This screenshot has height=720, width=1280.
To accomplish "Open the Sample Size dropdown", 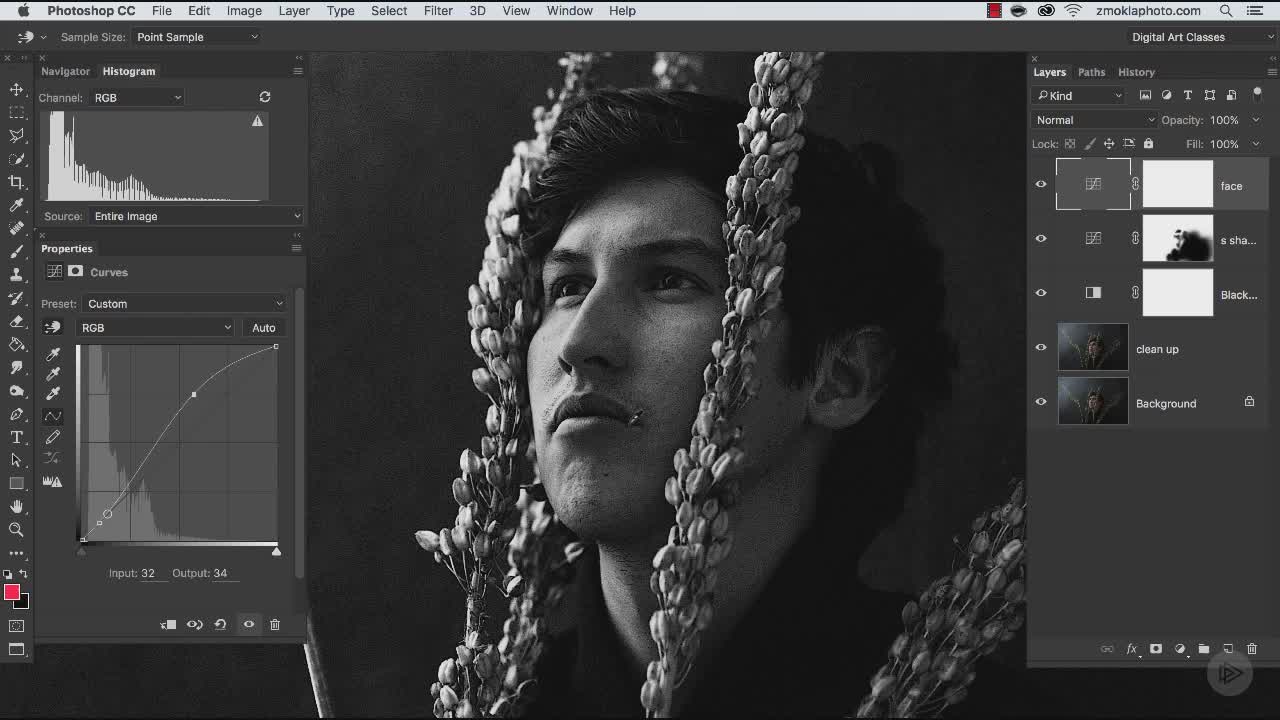I will tap(197, 37).
